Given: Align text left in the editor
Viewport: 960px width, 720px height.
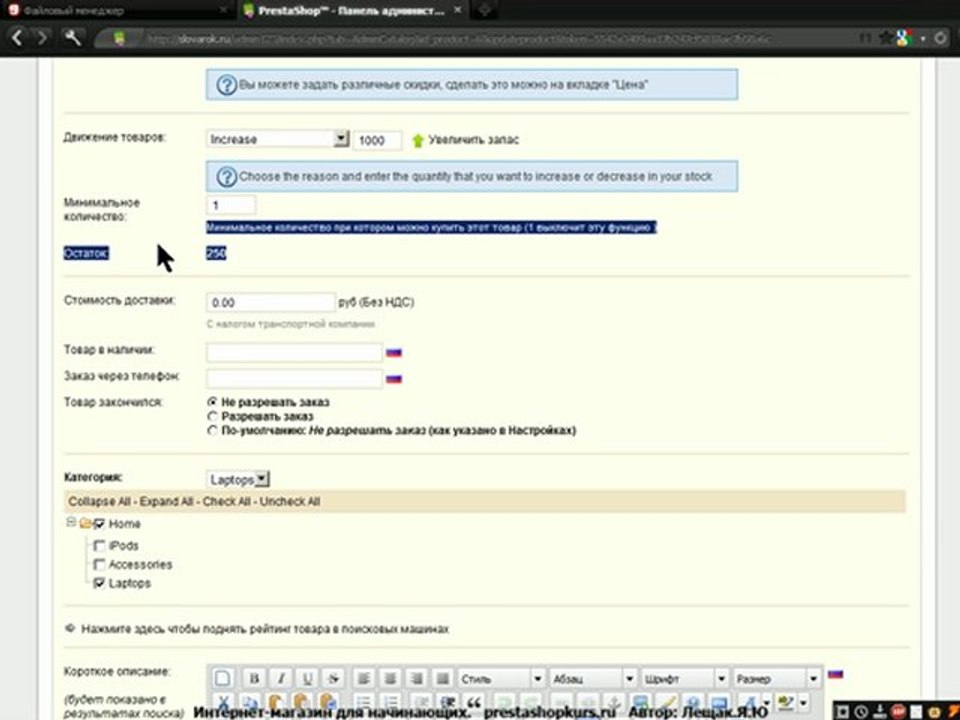Looking at the screenshot, I should [364, 678].
